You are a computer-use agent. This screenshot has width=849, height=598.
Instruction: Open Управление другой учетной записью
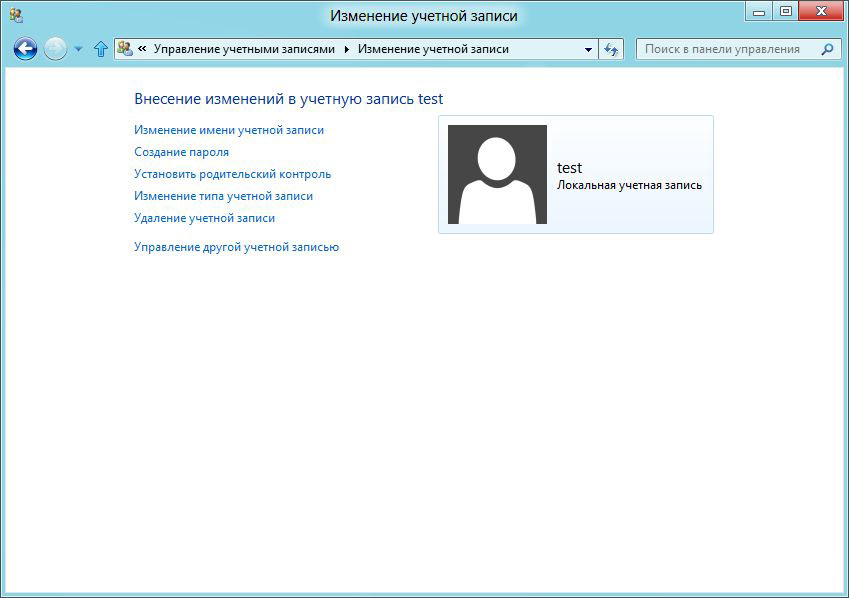tap(237, 247)
